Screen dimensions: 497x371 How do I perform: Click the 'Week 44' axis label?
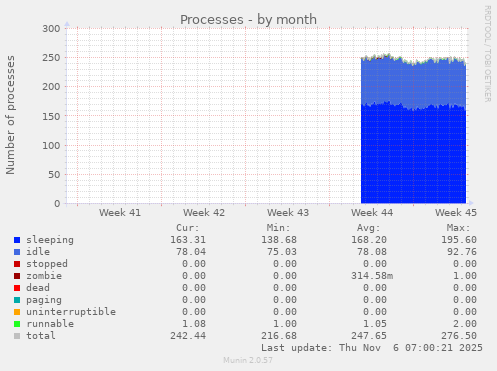pos(372,213)
